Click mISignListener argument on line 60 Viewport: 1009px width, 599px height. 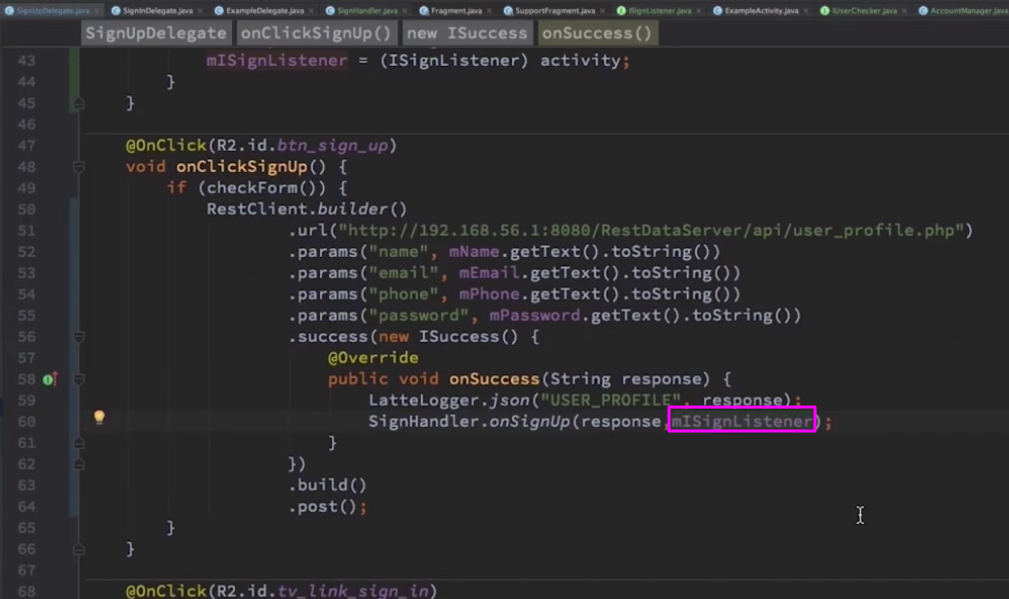742,421
